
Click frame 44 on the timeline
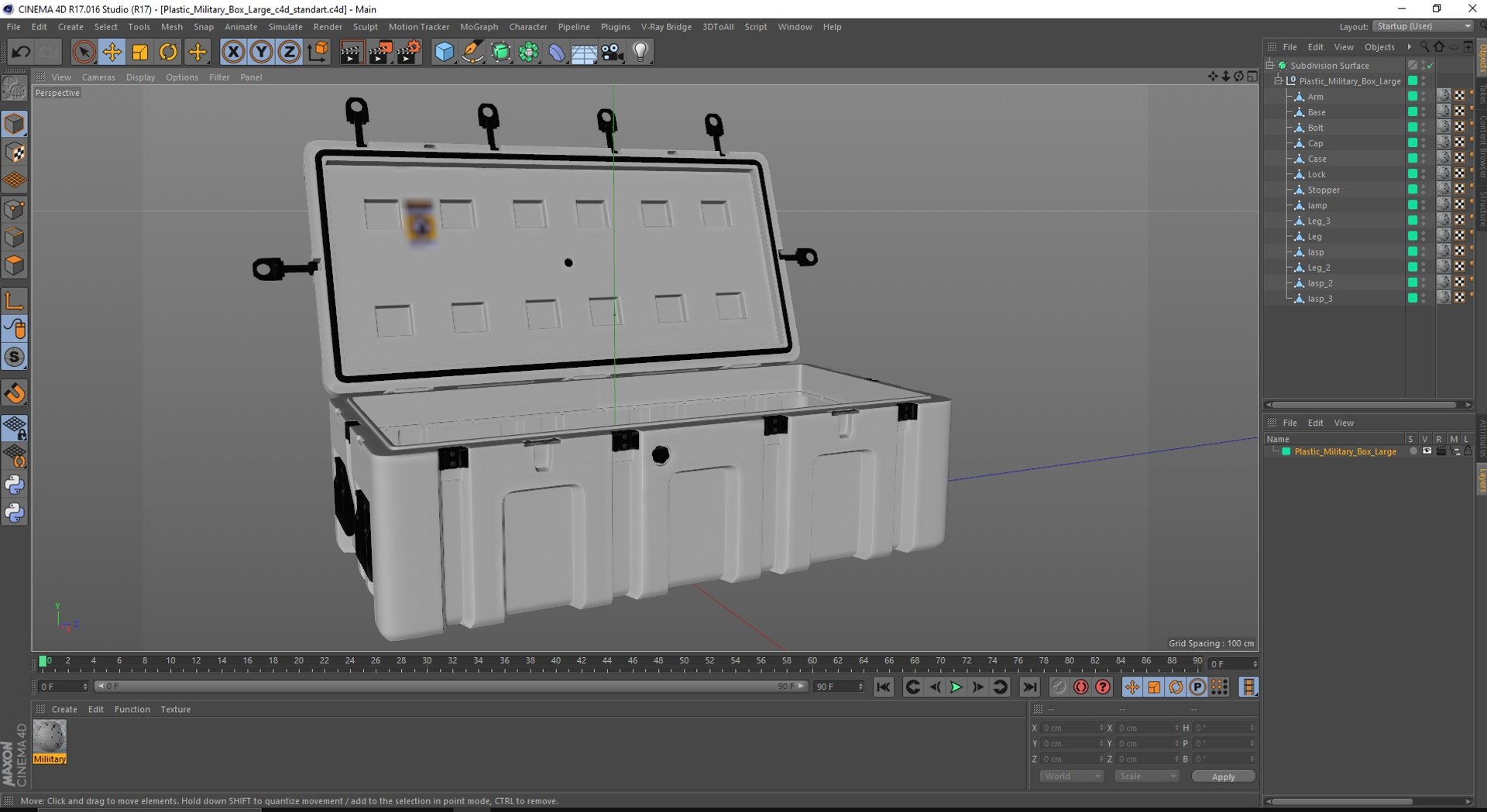(606, 661)
